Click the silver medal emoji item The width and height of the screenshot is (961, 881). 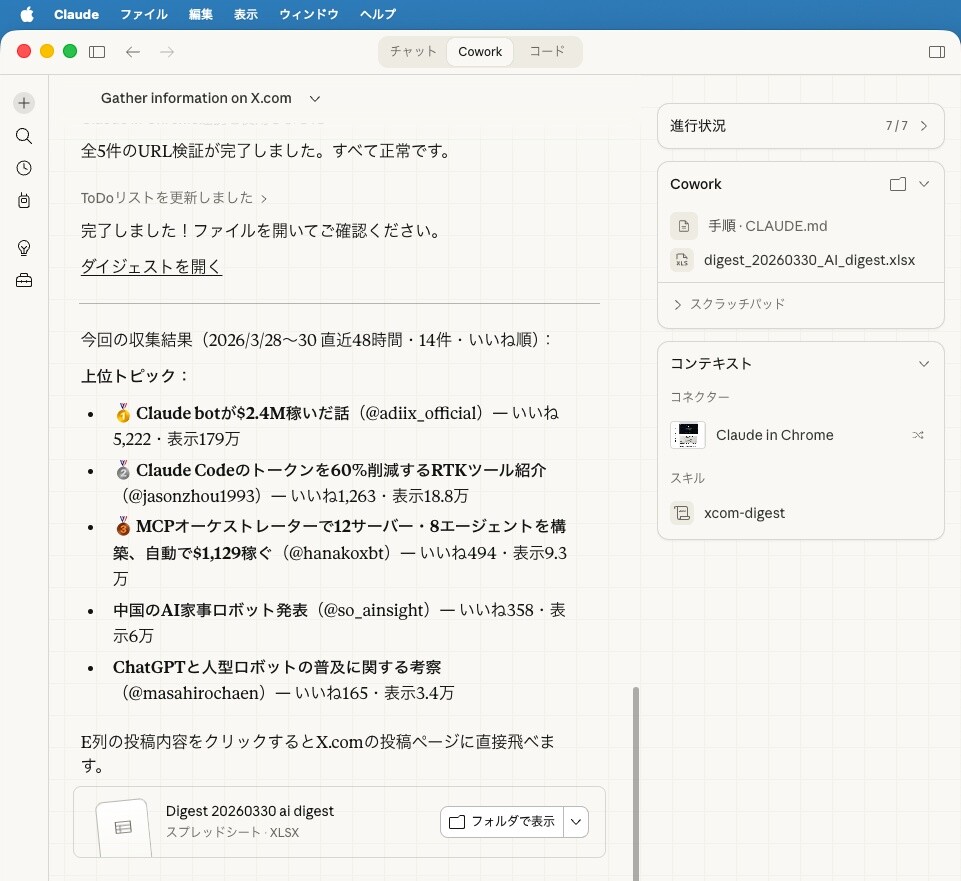click(123, 470)
